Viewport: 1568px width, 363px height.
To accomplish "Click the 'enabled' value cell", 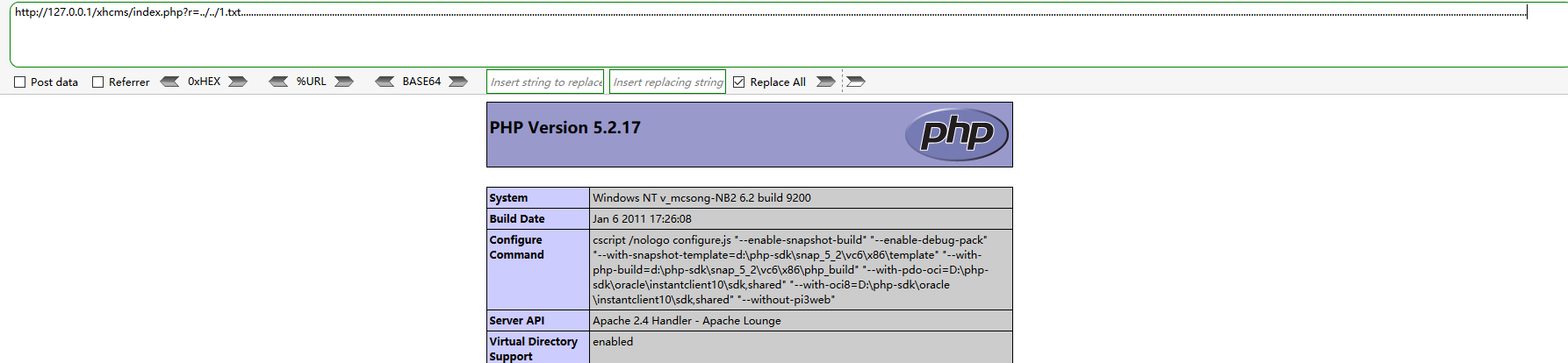I will [x=801, y=347].
